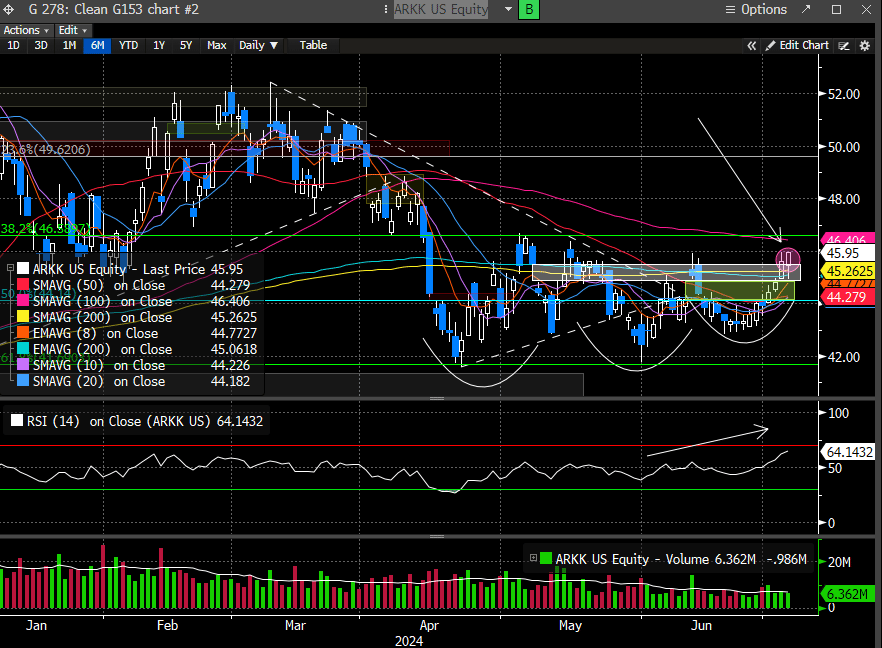Click the 44.279 red axis label

pos(848,297)
